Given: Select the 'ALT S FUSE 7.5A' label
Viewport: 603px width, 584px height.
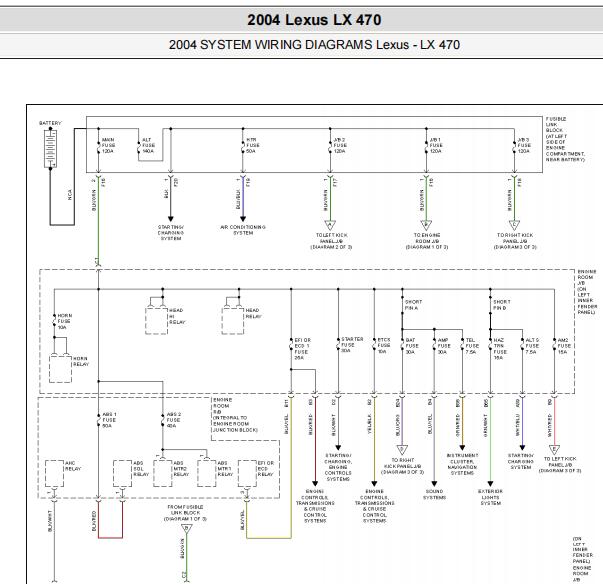Looking at the screenshot, I should pos(532,346).
